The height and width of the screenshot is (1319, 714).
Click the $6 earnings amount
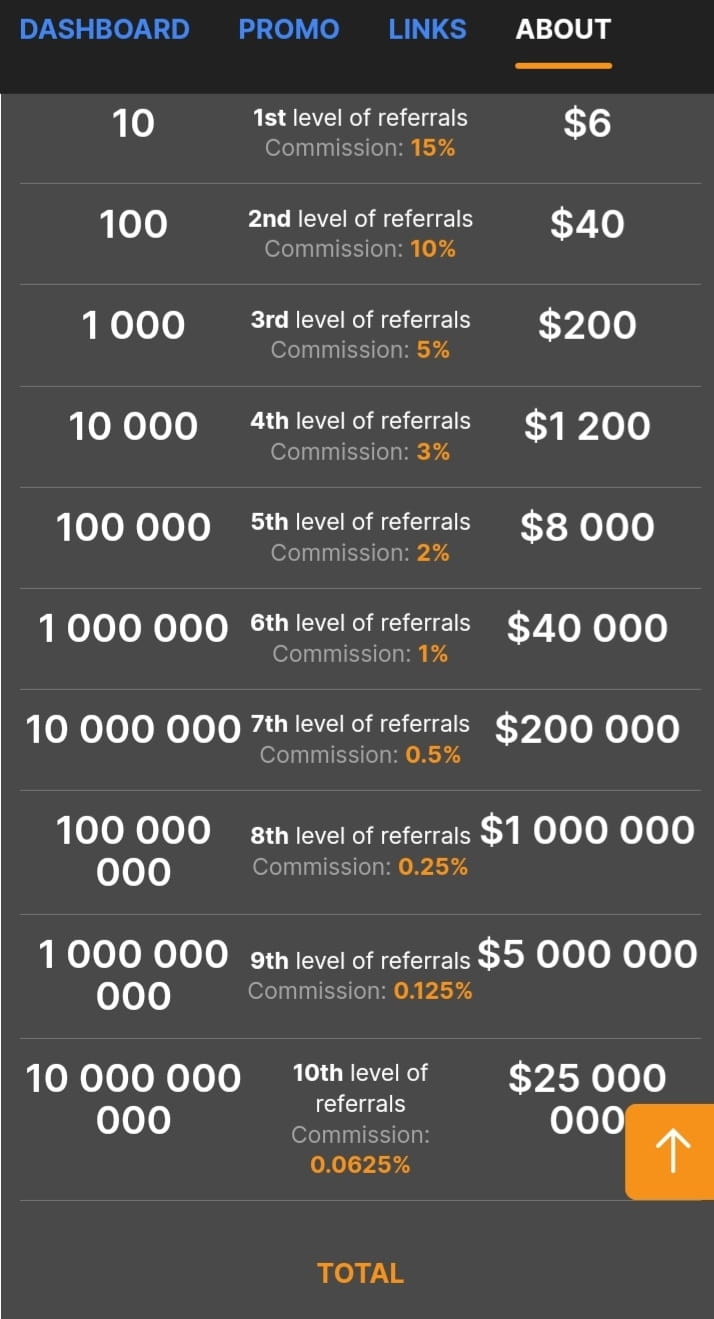[586, 123]
